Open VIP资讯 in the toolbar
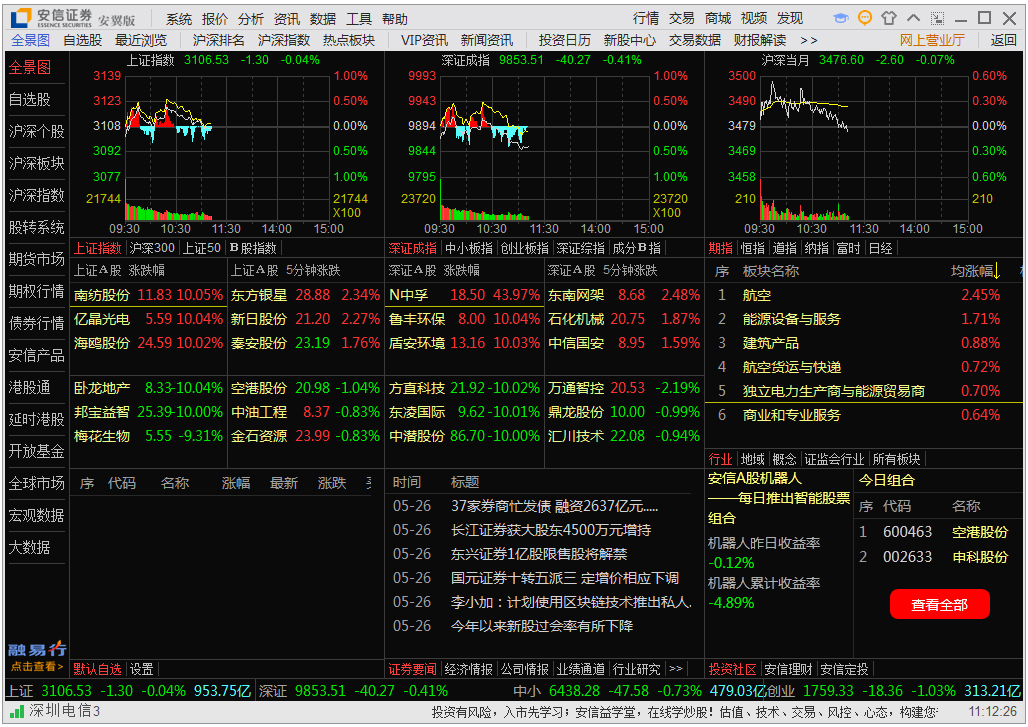1028x727 pixels. 424,41
